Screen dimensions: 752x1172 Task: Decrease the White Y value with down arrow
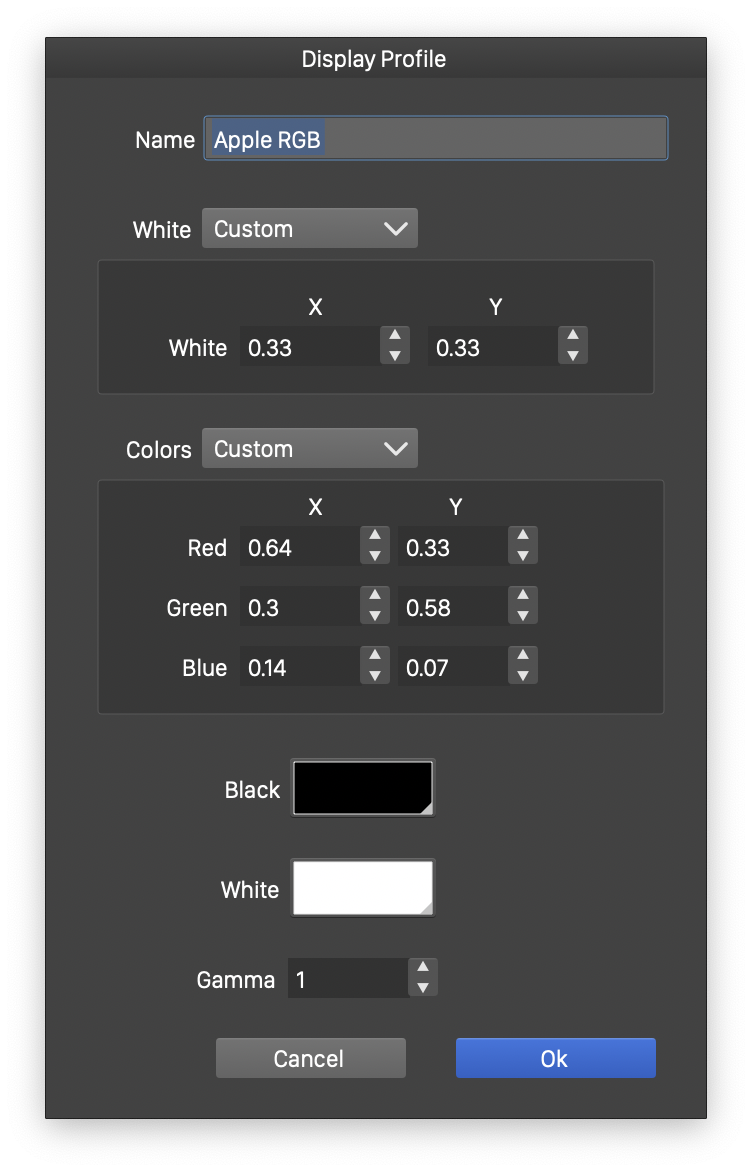click(x=573, y=356)
